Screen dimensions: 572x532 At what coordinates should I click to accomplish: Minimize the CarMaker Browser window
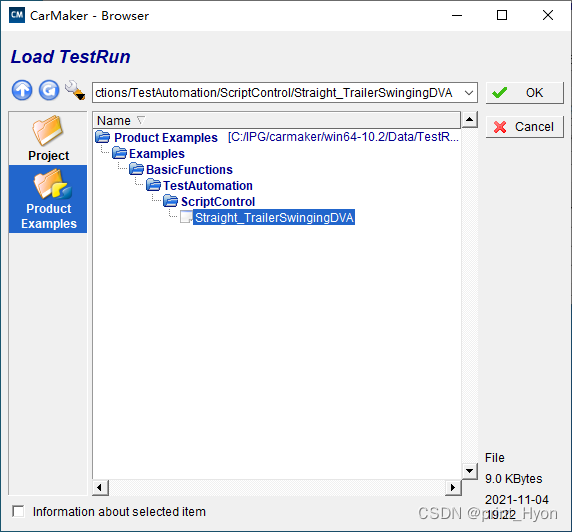point(457,15)
